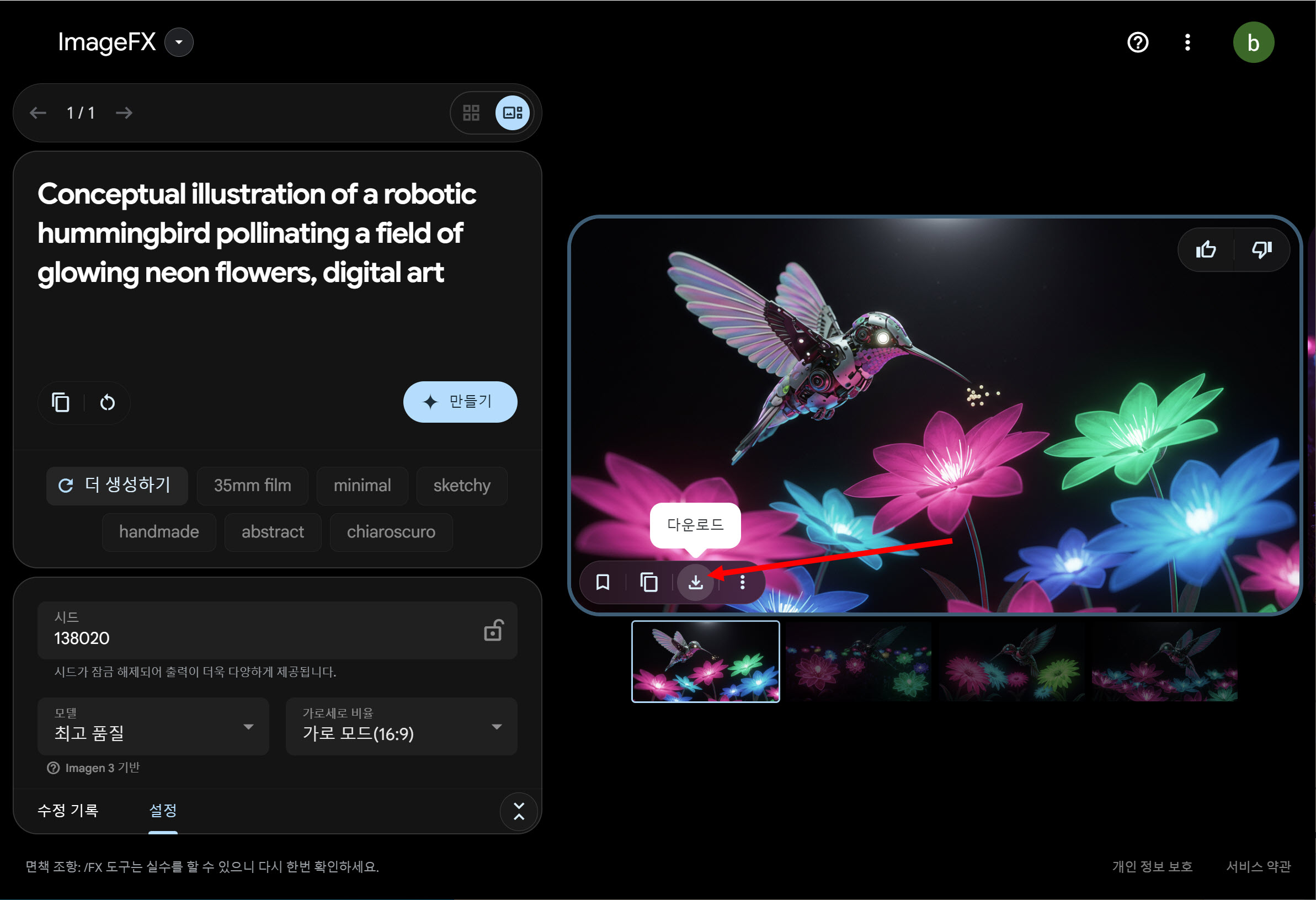
Task: Select the 설정 tab
Action: (x=163, y=811)
